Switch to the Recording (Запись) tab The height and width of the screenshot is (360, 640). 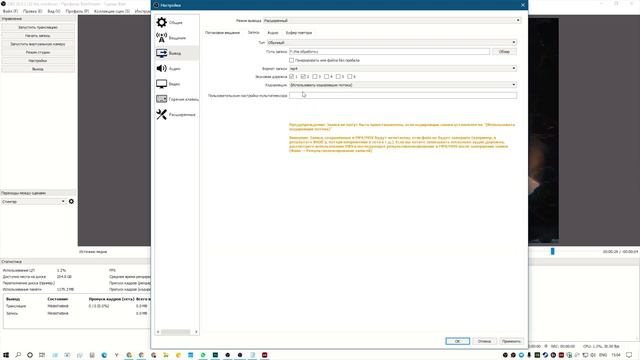(x=253, y=32)
